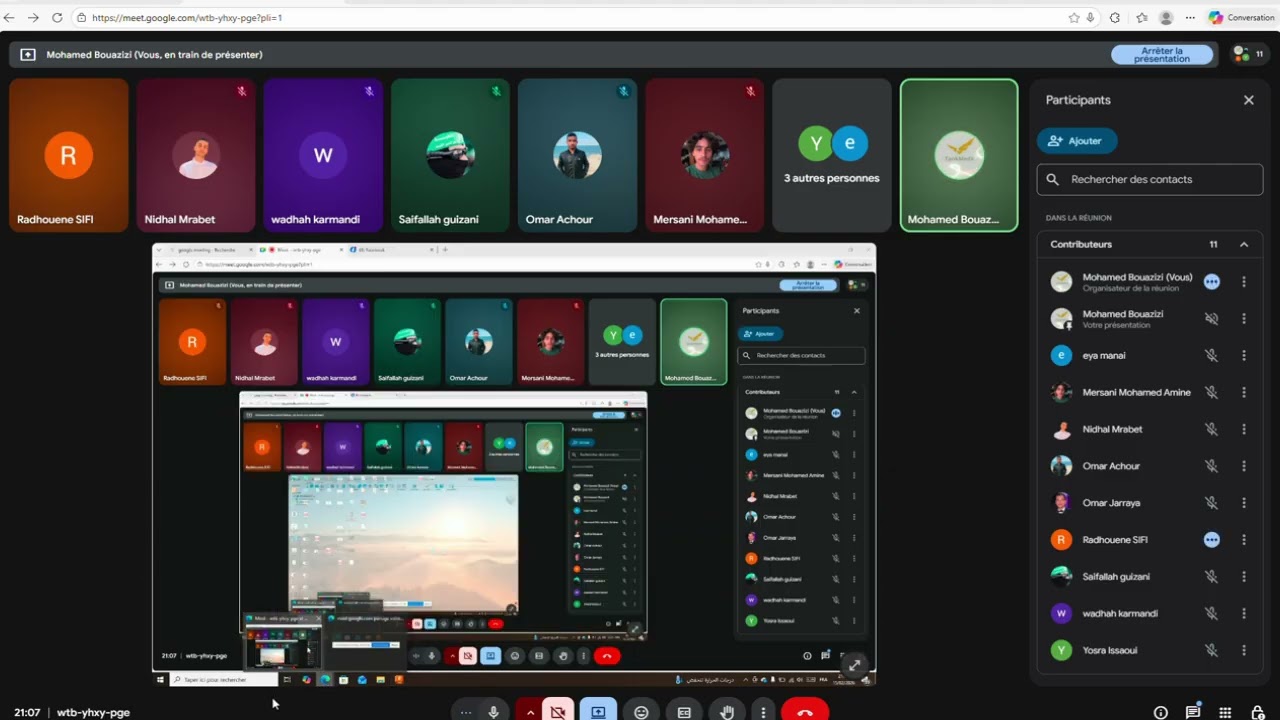Go back with browser back arrow
The width and height of the screenshot is (1280, 720).
pyautogui.click(x=10, y=18)
